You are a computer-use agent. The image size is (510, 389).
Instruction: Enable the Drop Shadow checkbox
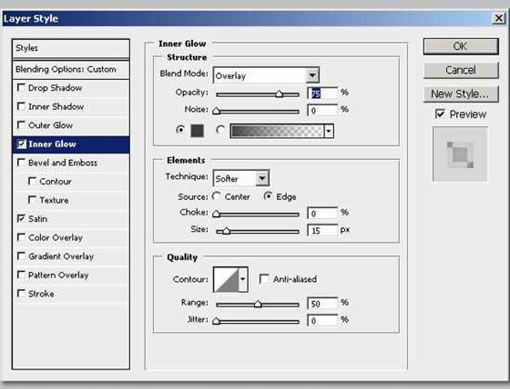click(x=21, y=88)
